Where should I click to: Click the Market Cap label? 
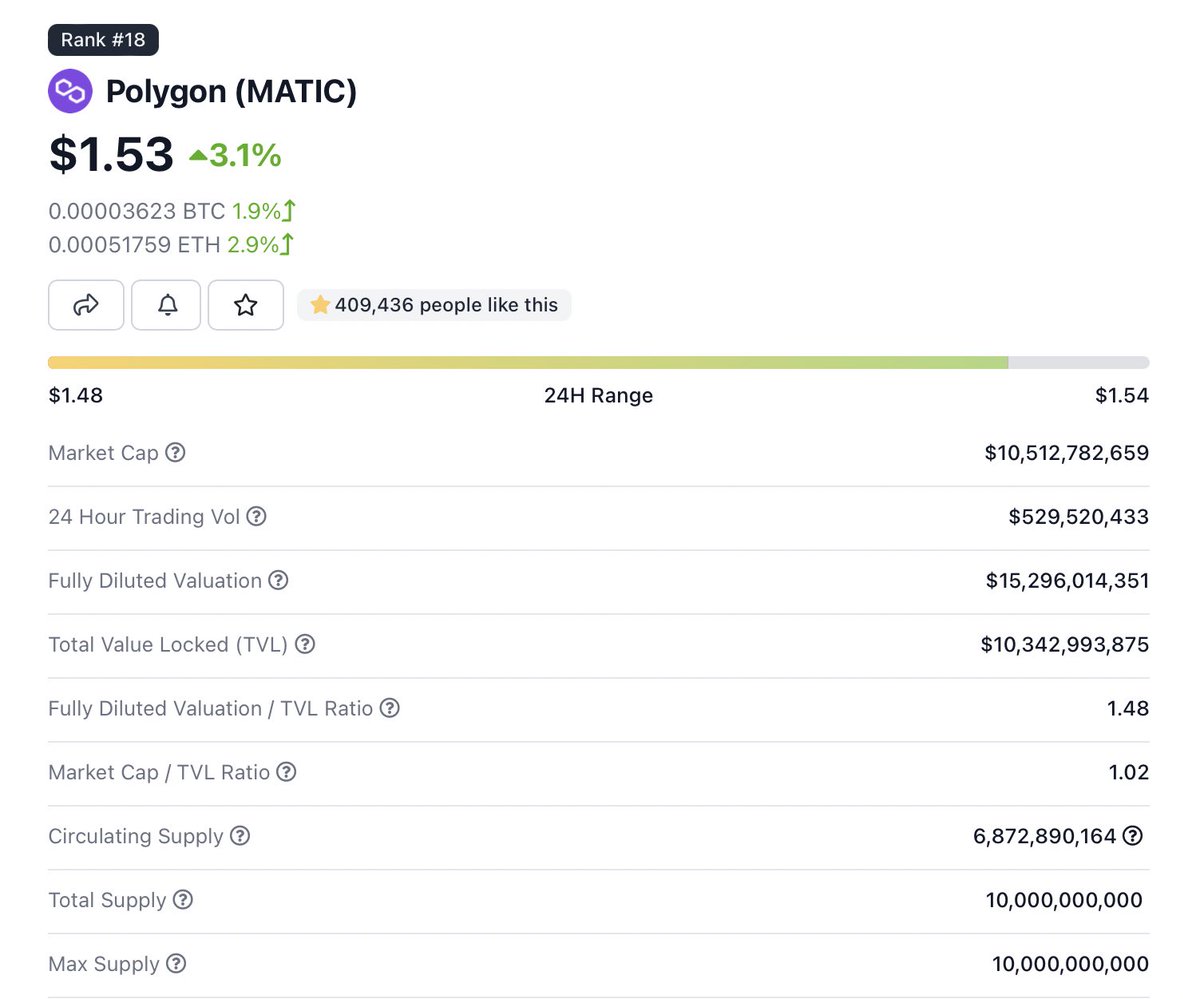[103, 453]
